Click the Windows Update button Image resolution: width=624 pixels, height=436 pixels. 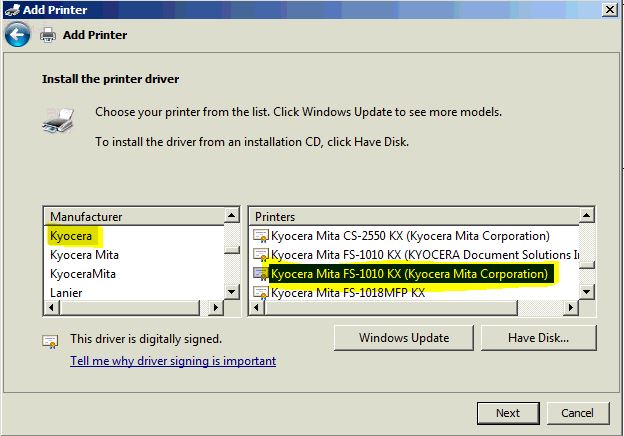point(404,338)
